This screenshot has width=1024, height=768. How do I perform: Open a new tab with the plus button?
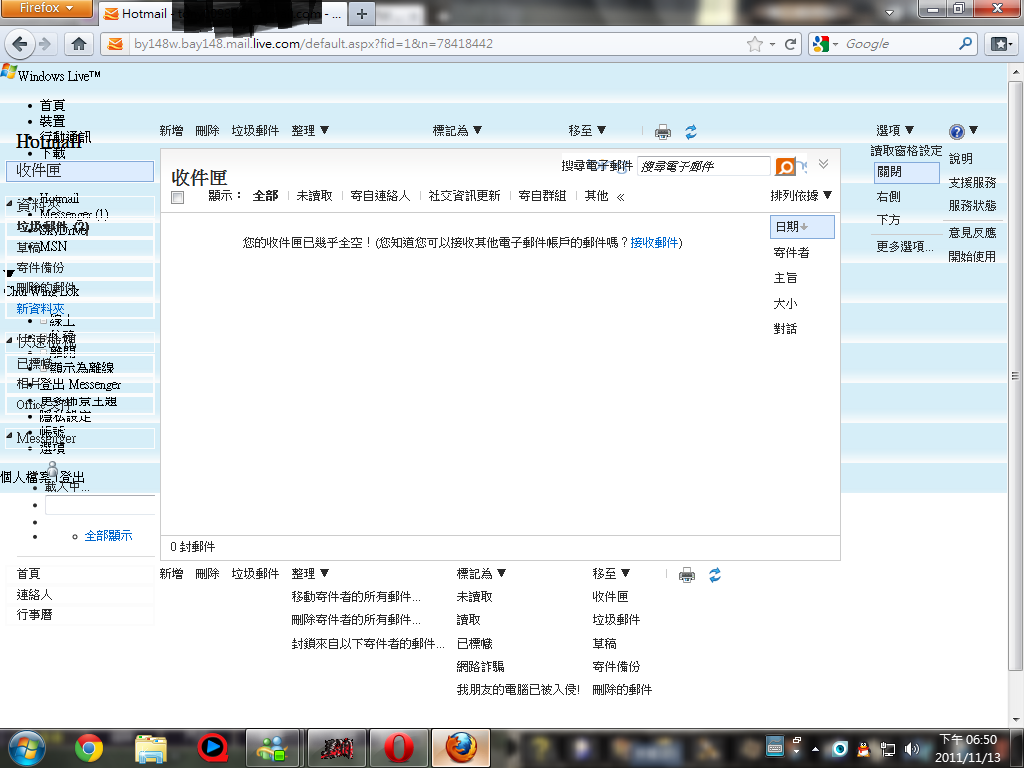361,14
